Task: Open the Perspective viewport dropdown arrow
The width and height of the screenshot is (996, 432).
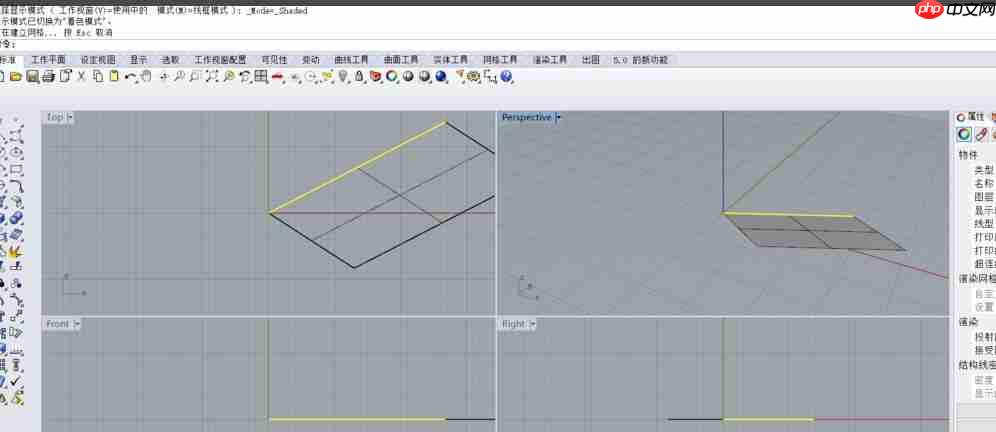Action: pyautogui.click(x=558, y=118)
